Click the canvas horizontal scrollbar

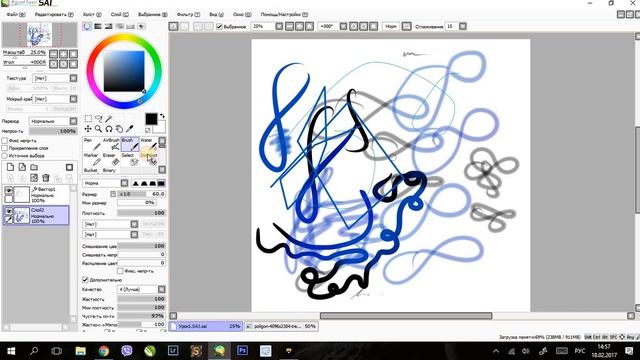point(406,316)
